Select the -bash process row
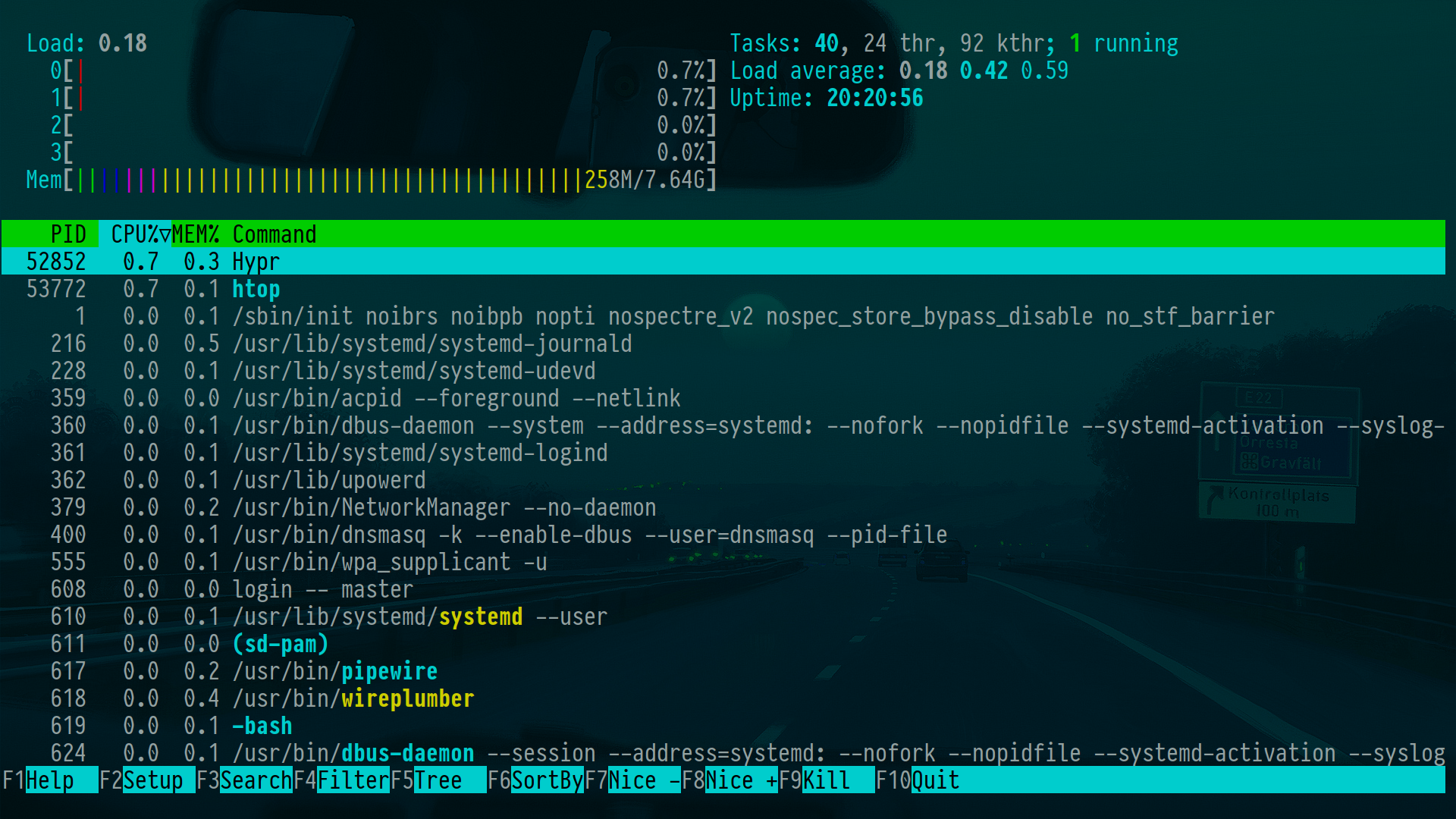1456x819 pixels. [723, 725]
